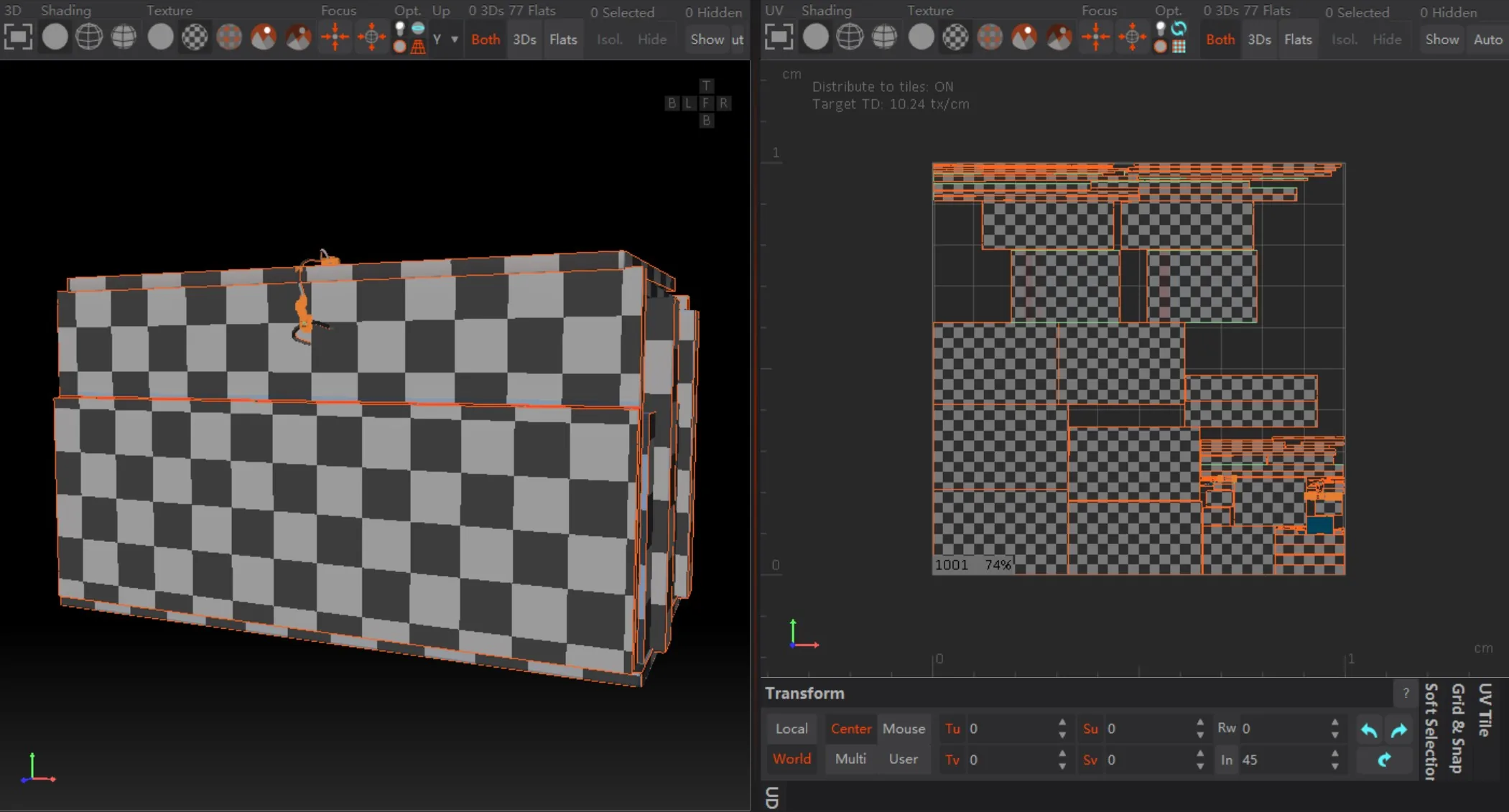Image resolution: width=1509 pixels, height=812 pixels.
Task: Toggle orange circle option in UV toolbar
Action: point(1161,46)
